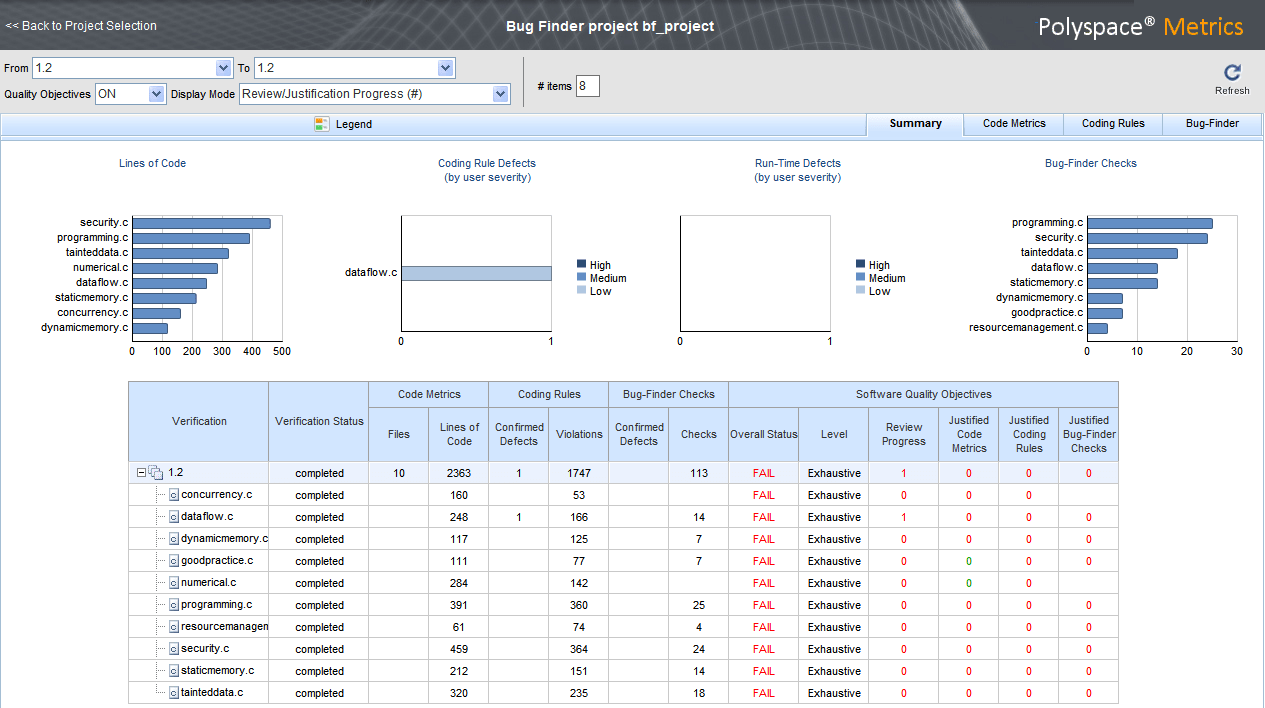Click the Legend icon

321,124
